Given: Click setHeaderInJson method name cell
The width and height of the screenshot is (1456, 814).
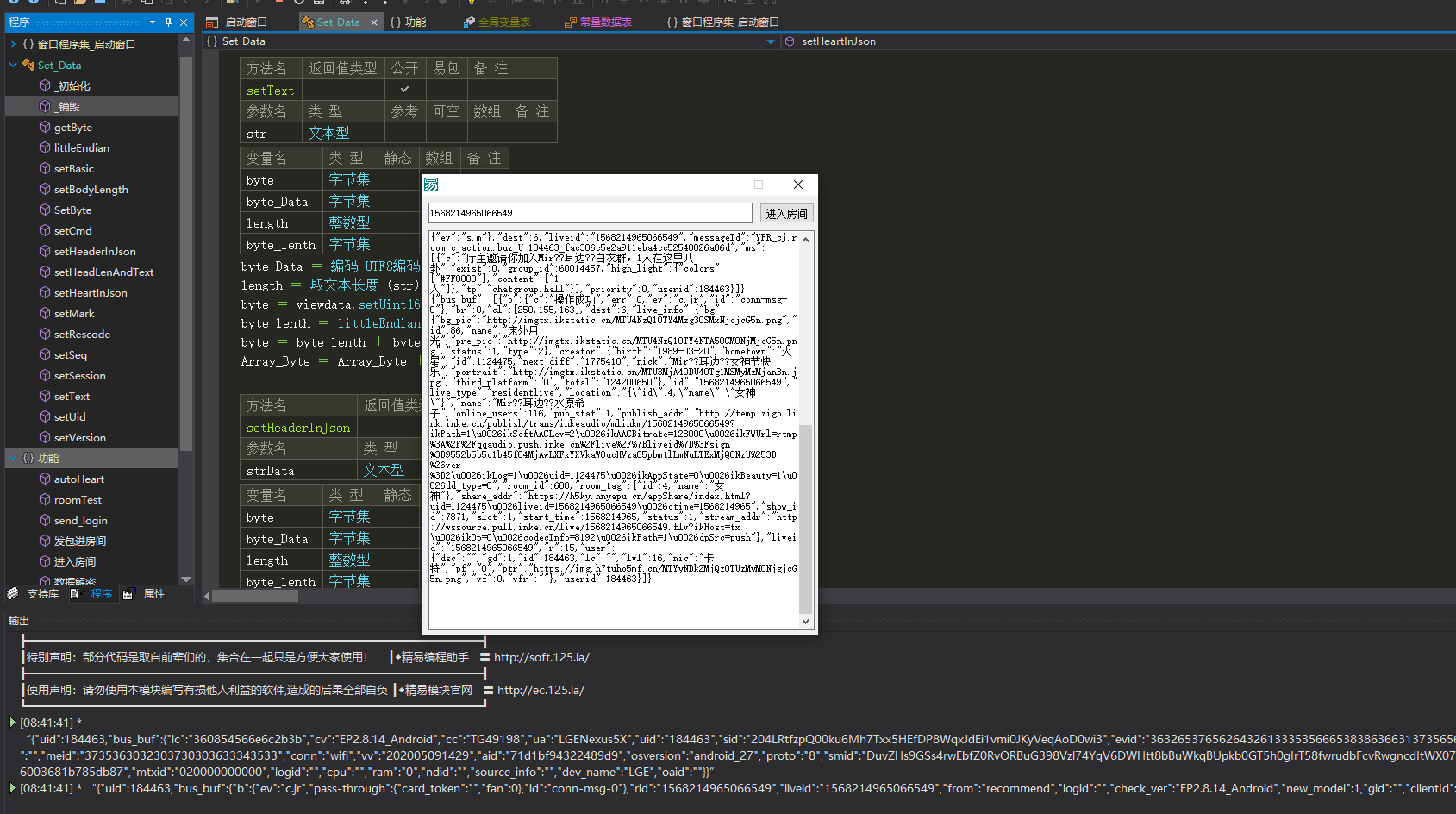Looking at the screenshot, I should 298,428.
